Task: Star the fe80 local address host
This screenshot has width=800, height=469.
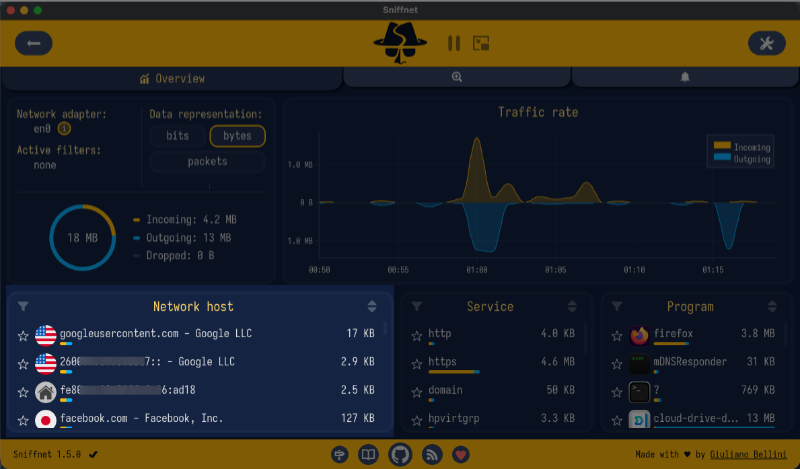Action: point(23,392)
